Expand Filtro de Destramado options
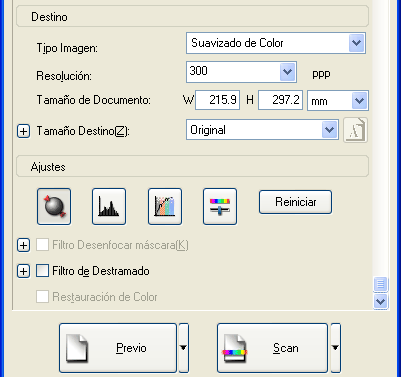The image size is (401, 377). [23, 271]
